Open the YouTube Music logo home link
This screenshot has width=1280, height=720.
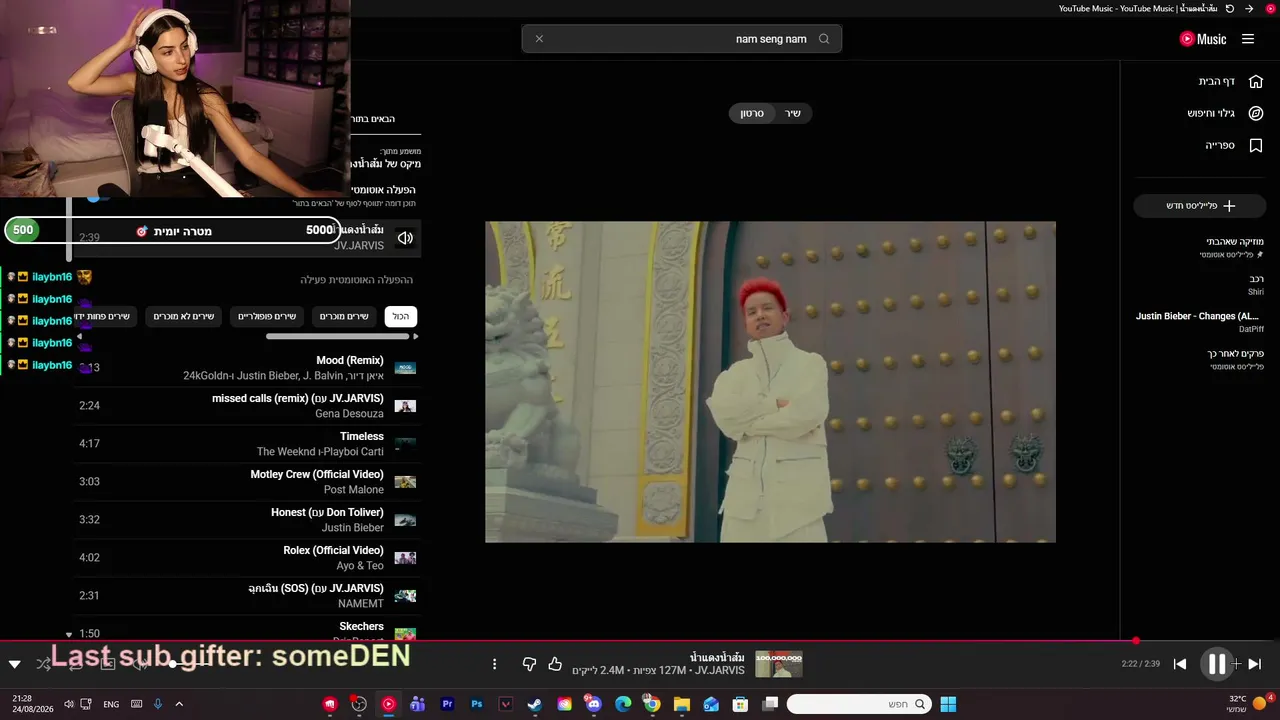[x=1203, y=39]
